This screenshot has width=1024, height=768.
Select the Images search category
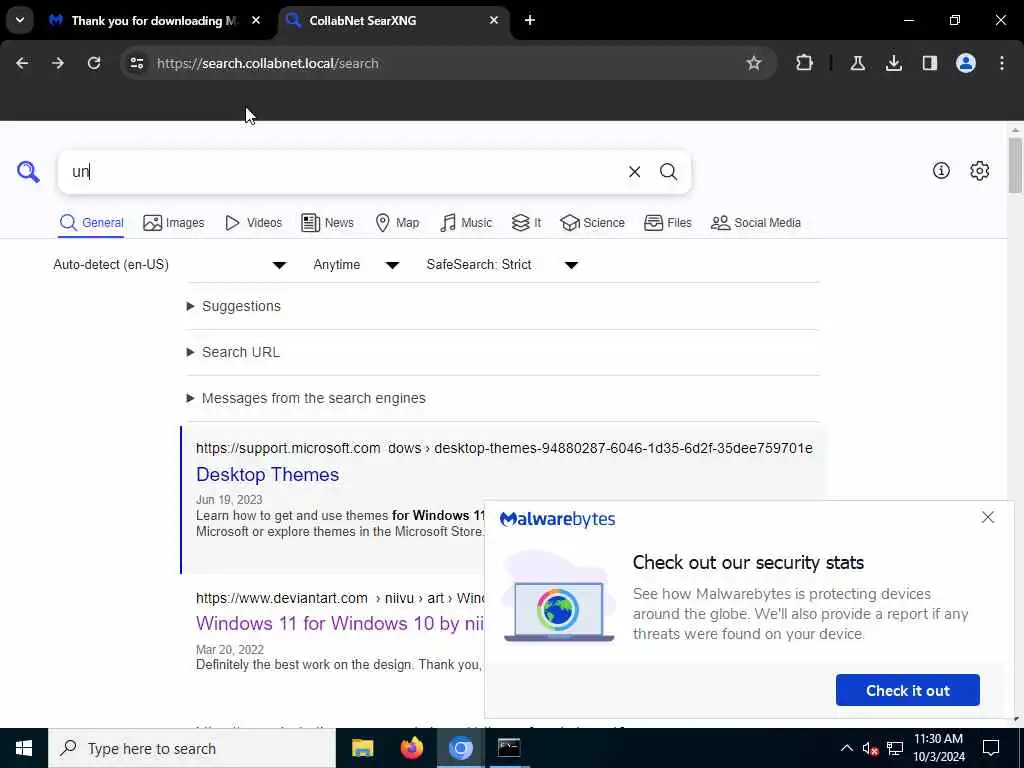[174, 223]
